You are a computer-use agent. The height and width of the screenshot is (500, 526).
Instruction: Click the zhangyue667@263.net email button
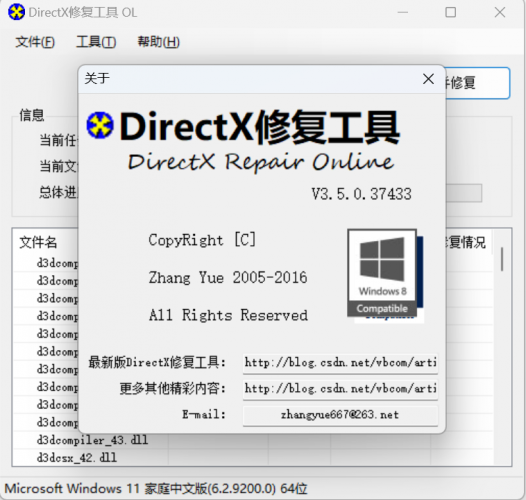point(340,415)
